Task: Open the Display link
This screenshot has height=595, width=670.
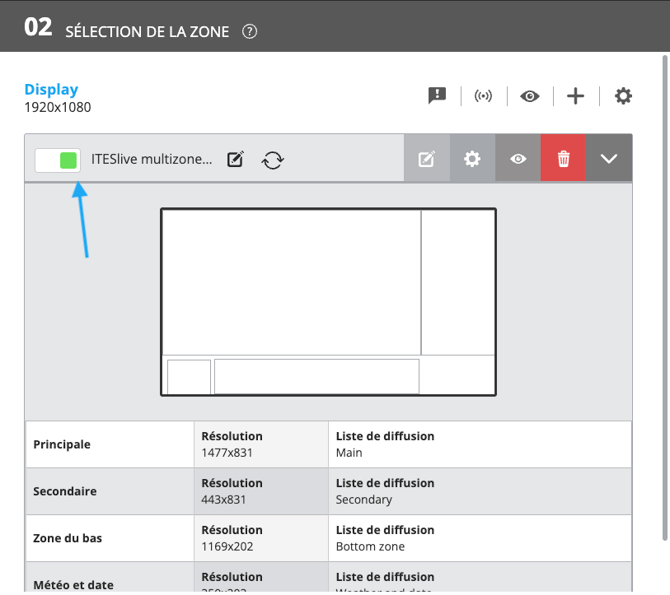Action: [x=51, y=89]
